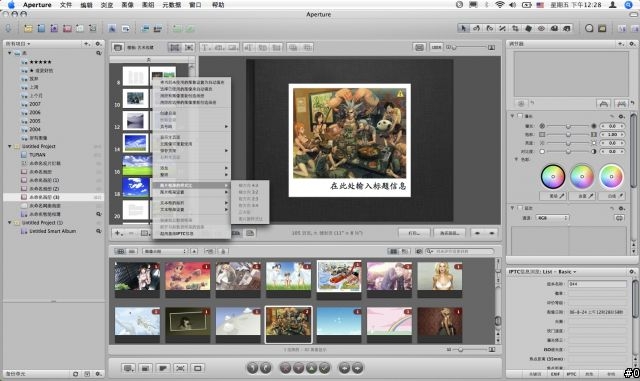Toggle the viewer mode button above preview

click(419, 47)
